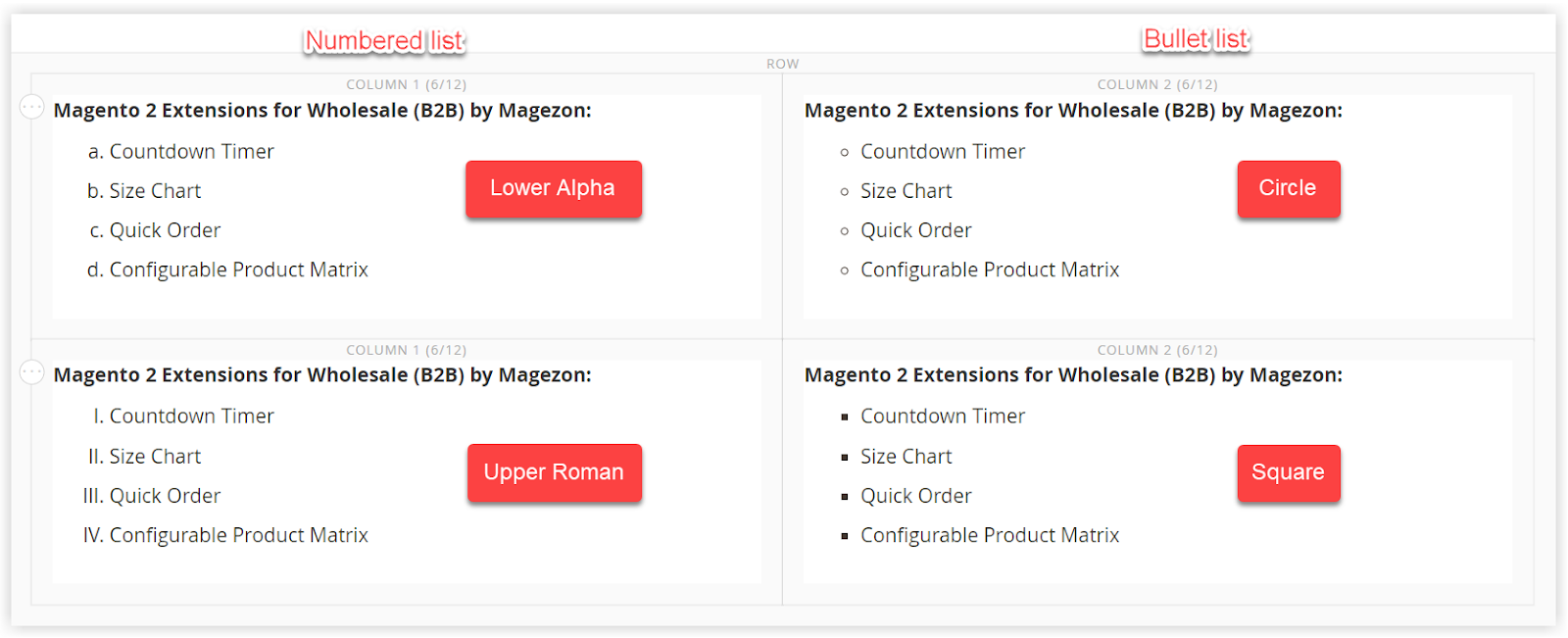Select the square bullet beside Size Chart
The height and width of the screenshot is (638, 1568).
845,456
